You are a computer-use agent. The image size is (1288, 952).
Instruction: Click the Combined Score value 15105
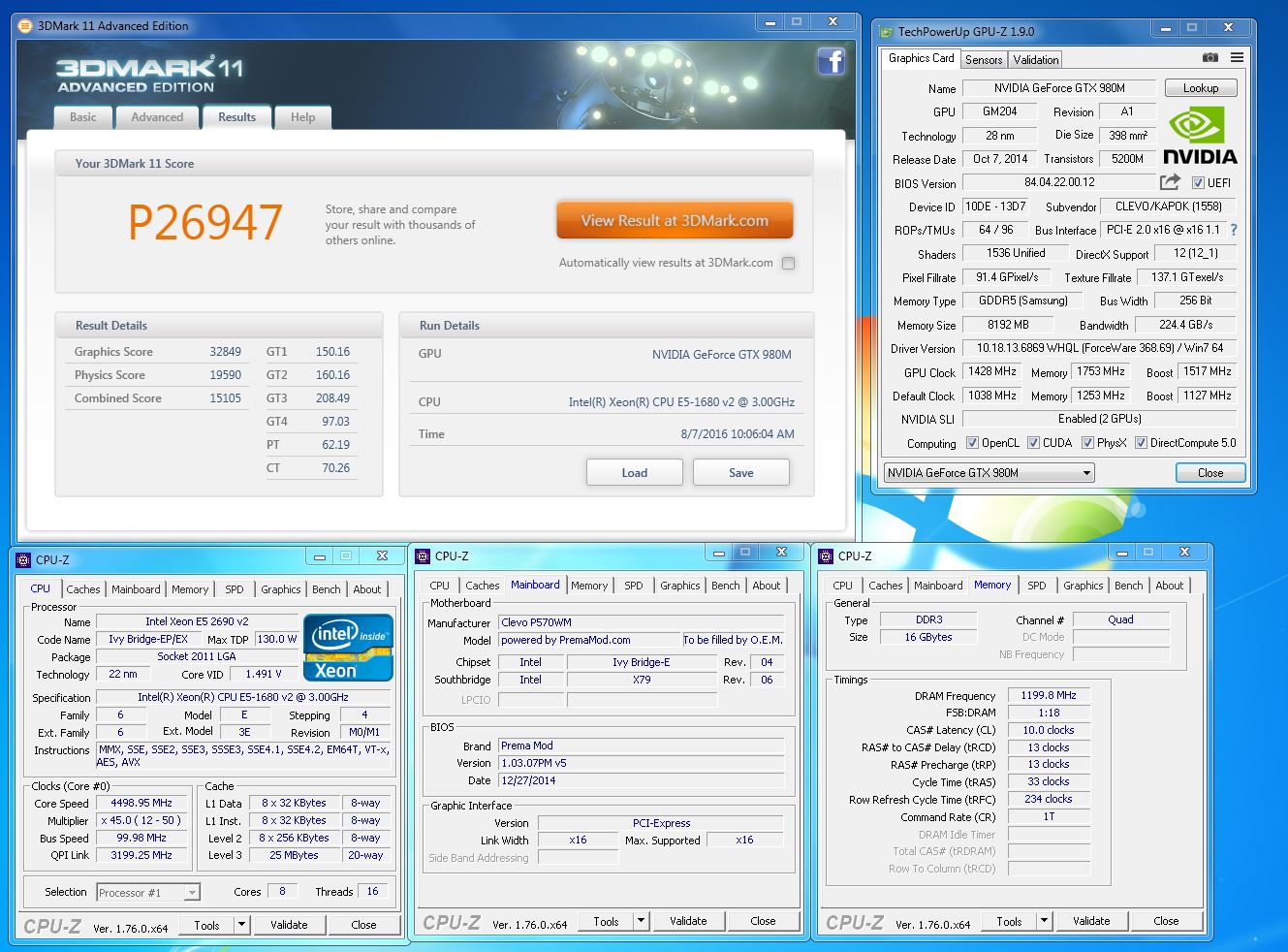[x=226, y=398]
